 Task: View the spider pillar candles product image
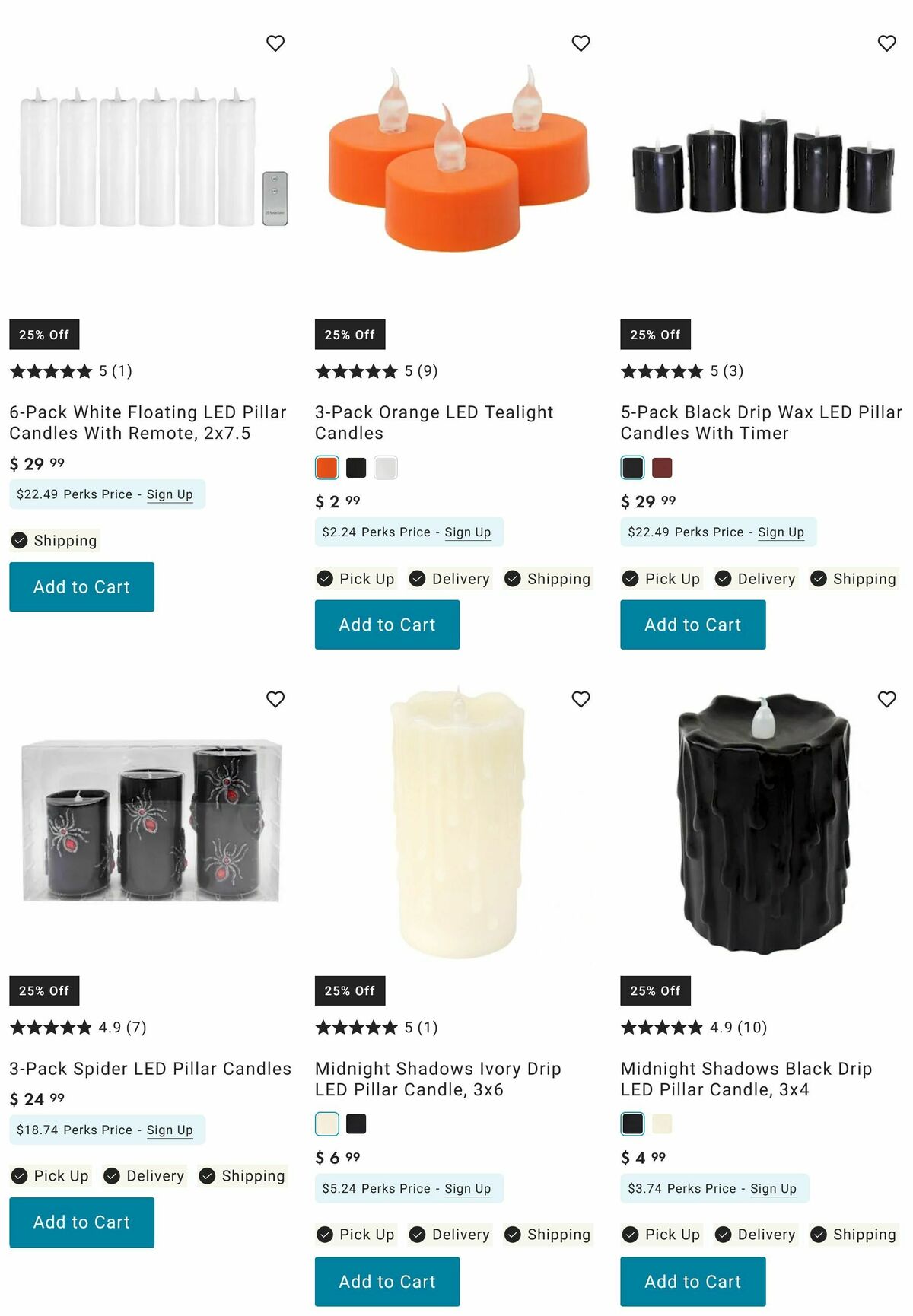(x=151, y=822)
